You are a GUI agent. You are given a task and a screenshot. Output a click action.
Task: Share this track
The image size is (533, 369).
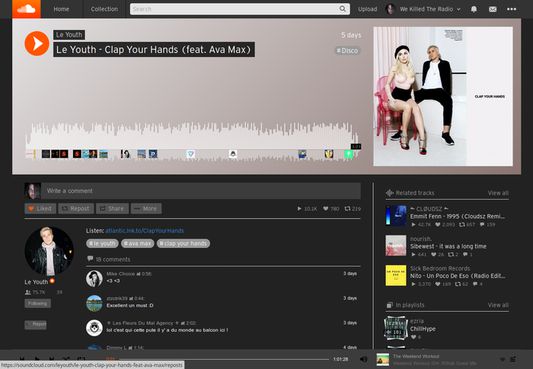(112, 209)
